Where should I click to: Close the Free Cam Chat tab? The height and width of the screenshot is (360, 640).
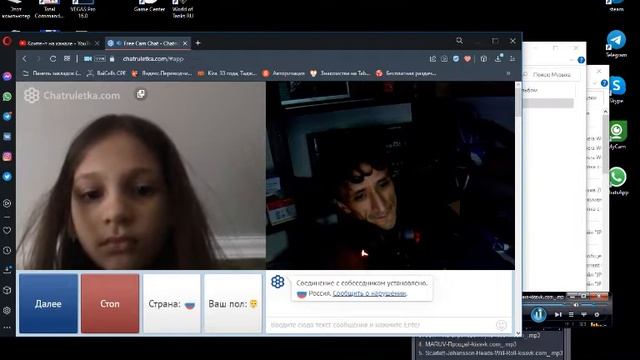185,43
